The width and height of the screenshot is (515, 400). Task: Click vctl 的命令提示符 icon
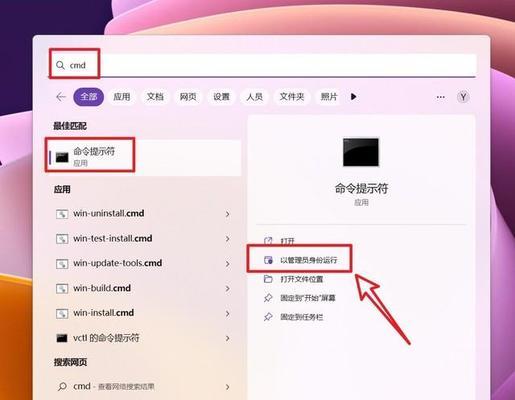click(62, 338)
